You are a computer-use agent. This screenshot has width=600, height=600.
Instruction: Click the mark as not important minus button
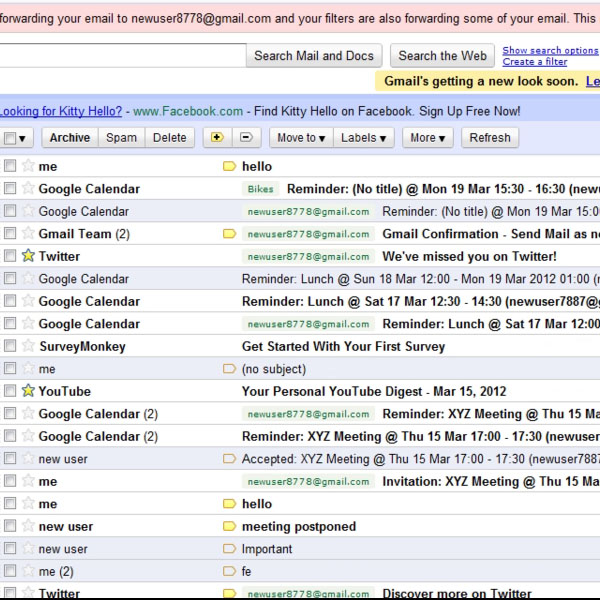coord(246,137)
